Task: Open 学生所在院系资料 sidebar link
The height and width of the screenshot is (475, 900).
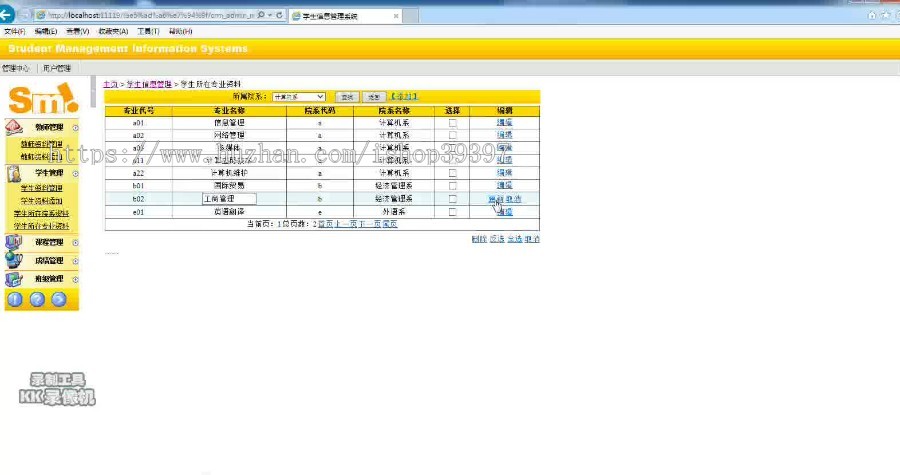Action: [41, 213]
